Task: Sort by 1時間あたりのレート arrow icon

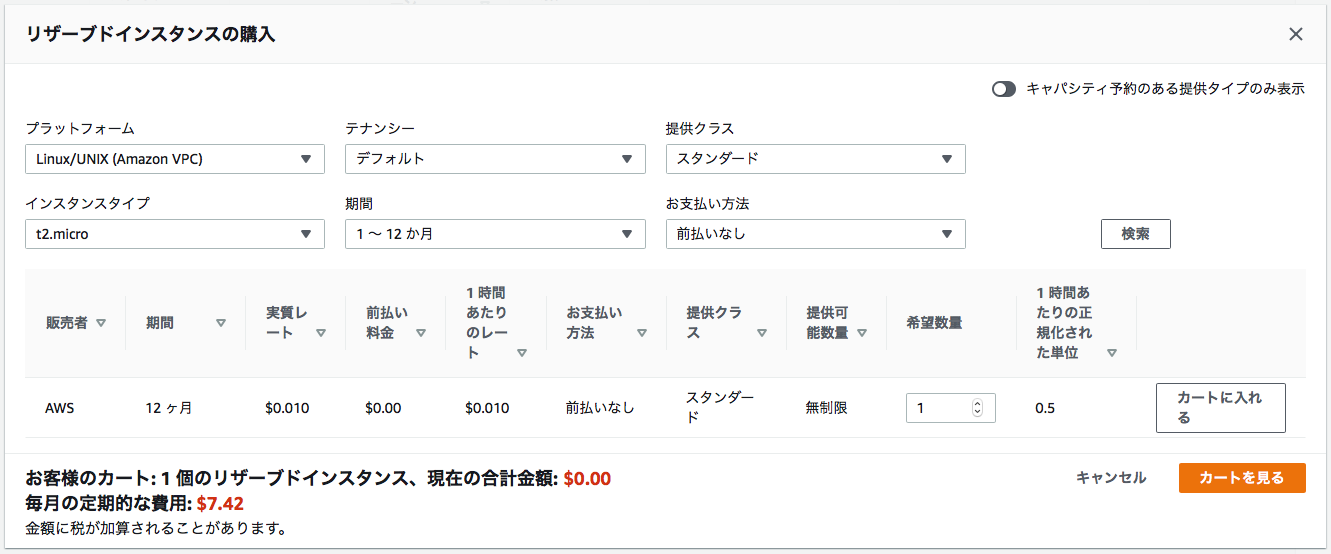Action: click(522, 353)
